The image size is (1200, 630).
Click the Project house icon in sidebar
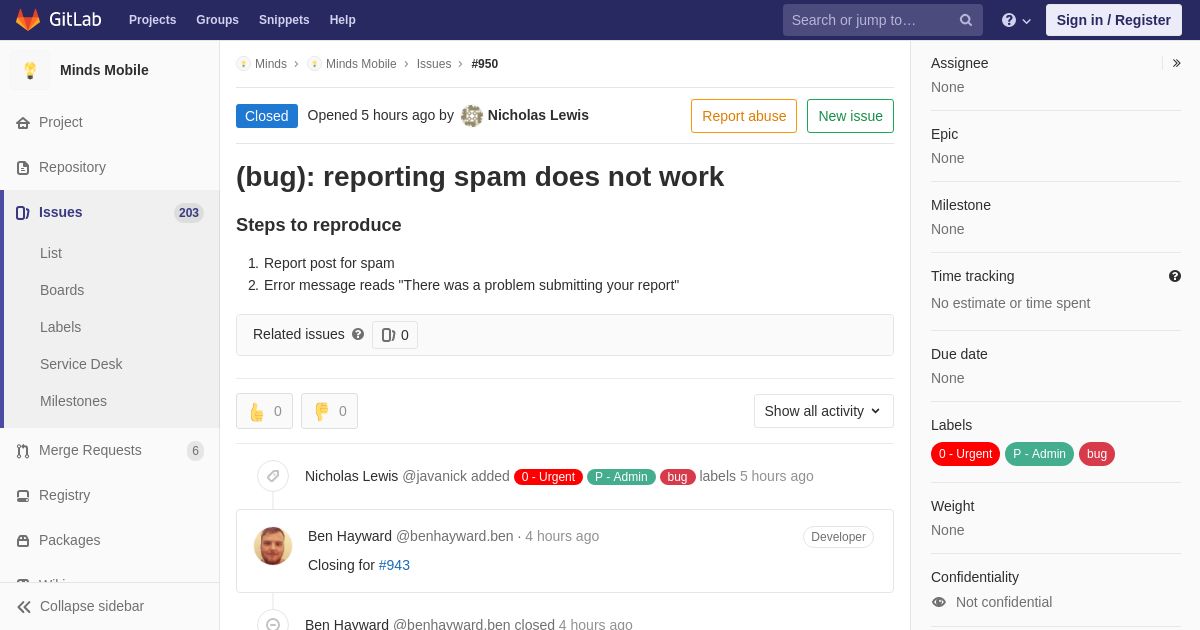pyautogui.click(x=23, y=123)
